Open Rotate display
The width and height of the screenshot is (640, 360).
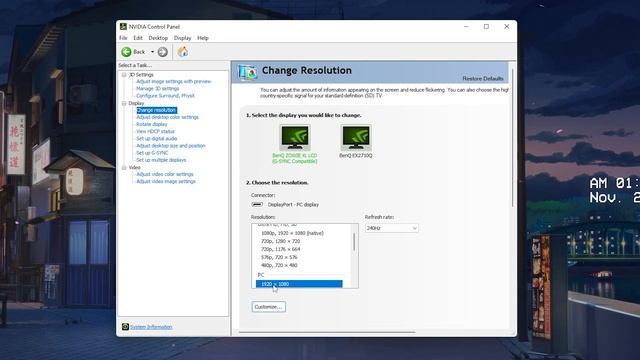tap(152, 124)
